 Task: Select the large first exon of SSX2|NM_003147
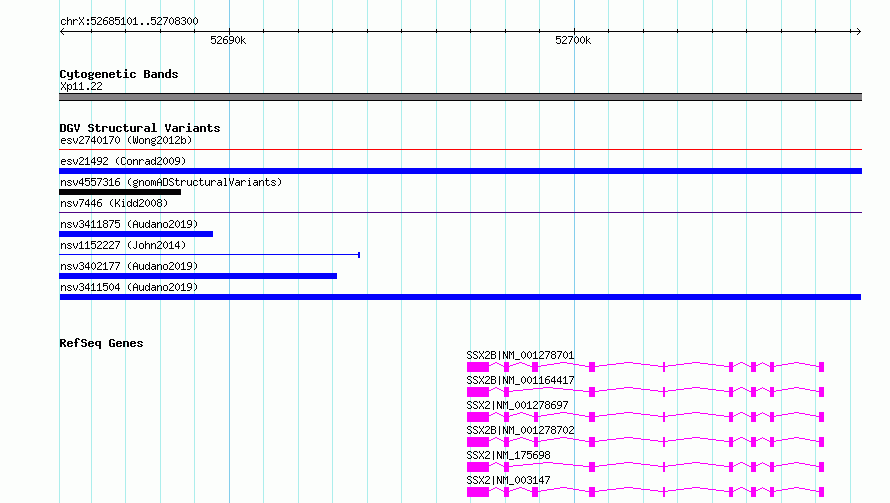pos(478,492)
